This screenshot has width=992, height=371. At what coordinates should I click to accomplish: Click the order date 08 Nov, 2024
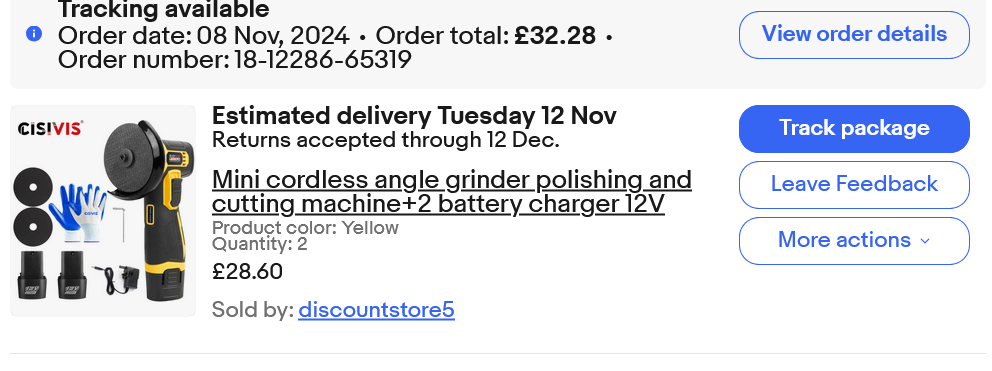point(273,36)
